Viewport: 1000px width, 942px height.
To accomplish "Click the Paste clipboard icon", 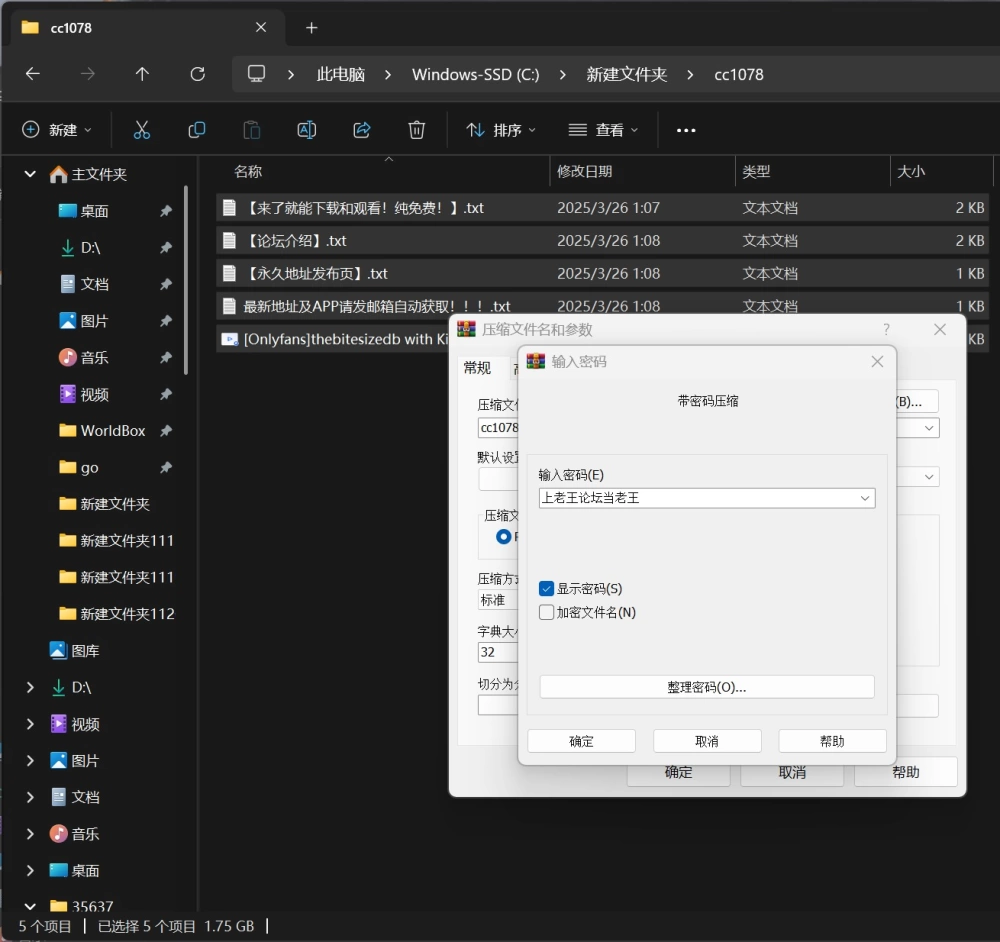I will 252,130.
